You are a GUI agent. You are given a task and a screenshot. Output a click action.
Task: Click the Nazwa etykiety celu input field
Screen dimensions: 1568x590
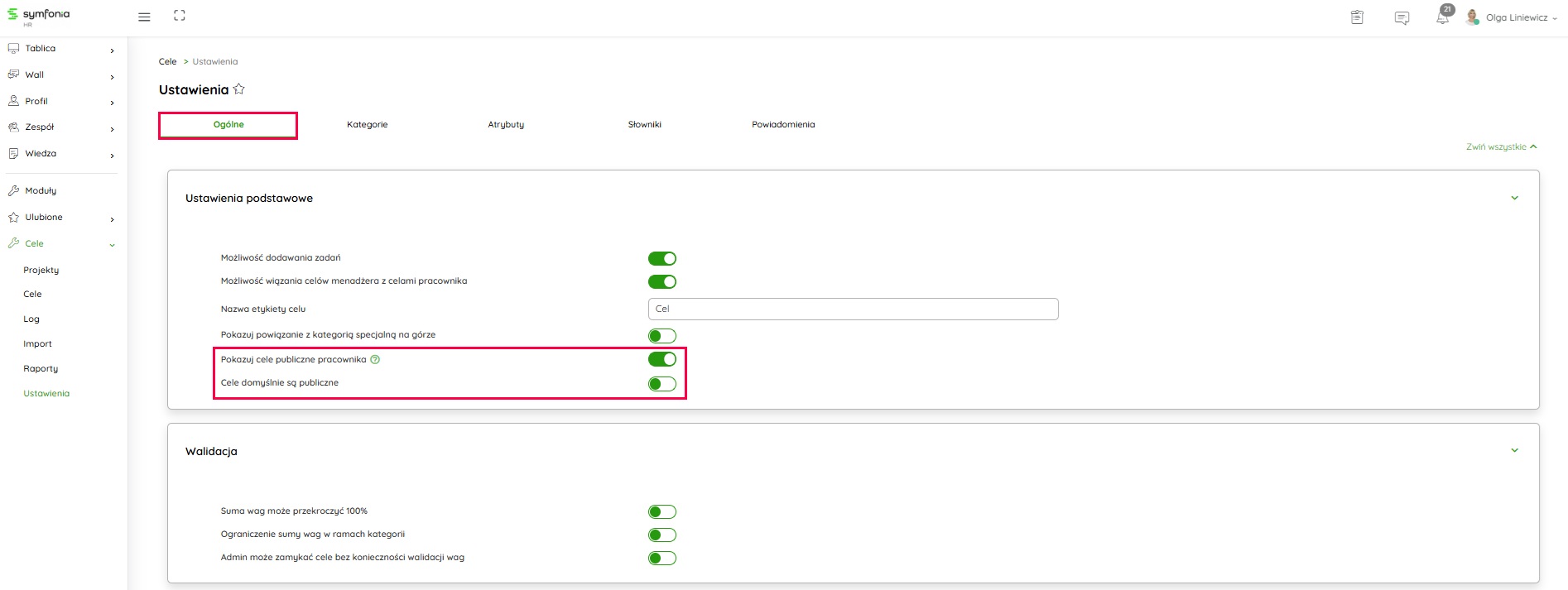coord(853,309)
